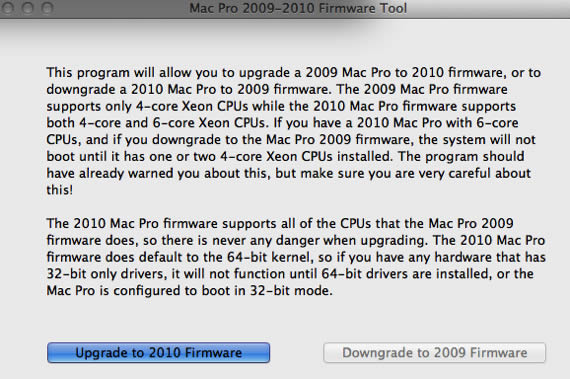Click the line starting "This program will allow"
This screenshot has width=570, height=379.
[x=294, y=72]
